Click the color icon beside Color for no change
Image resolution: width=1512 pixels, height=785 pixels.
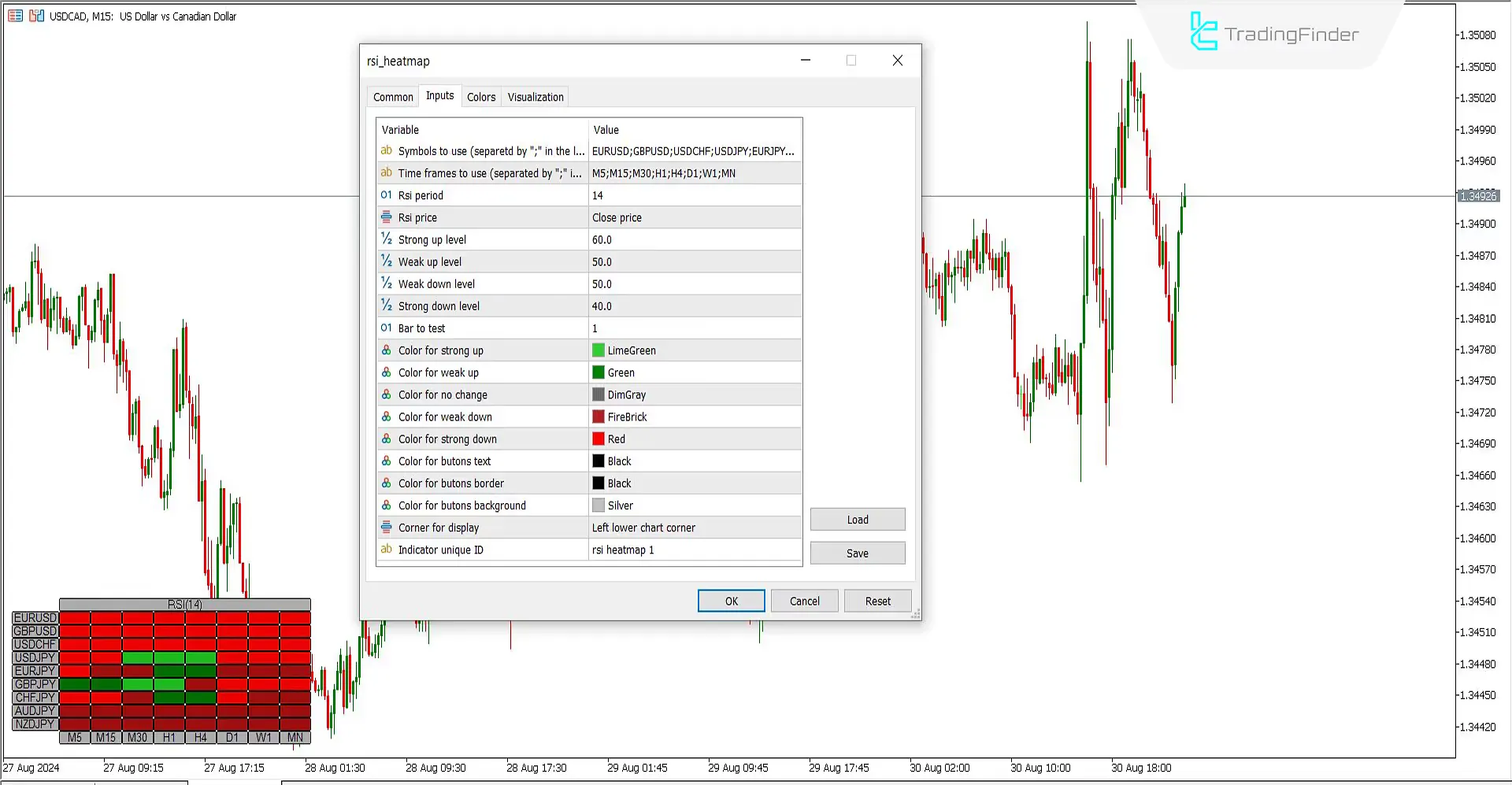pyautogui.click(x=386, y=394)
